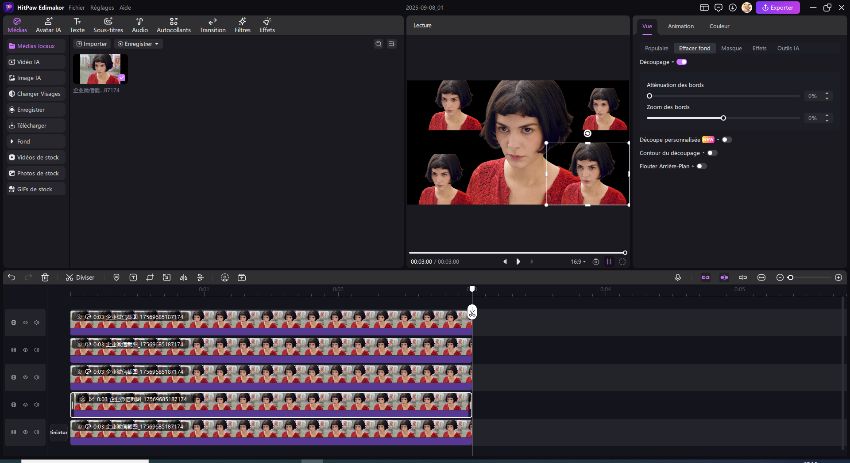Click the trash delete icon in timeline toolbar
Viewport: 850px width, 463px height.
(45, 277)
